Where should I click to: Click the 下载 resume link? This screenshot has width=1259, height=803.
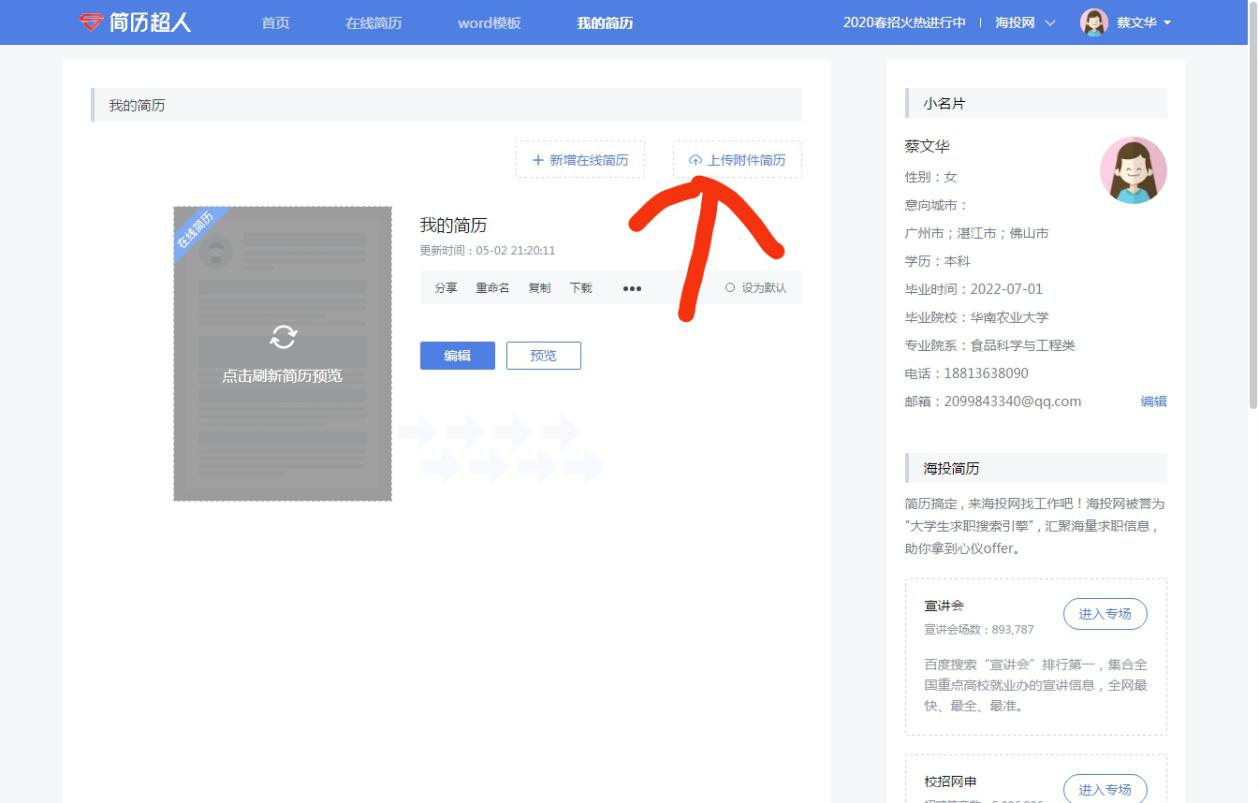580,288
